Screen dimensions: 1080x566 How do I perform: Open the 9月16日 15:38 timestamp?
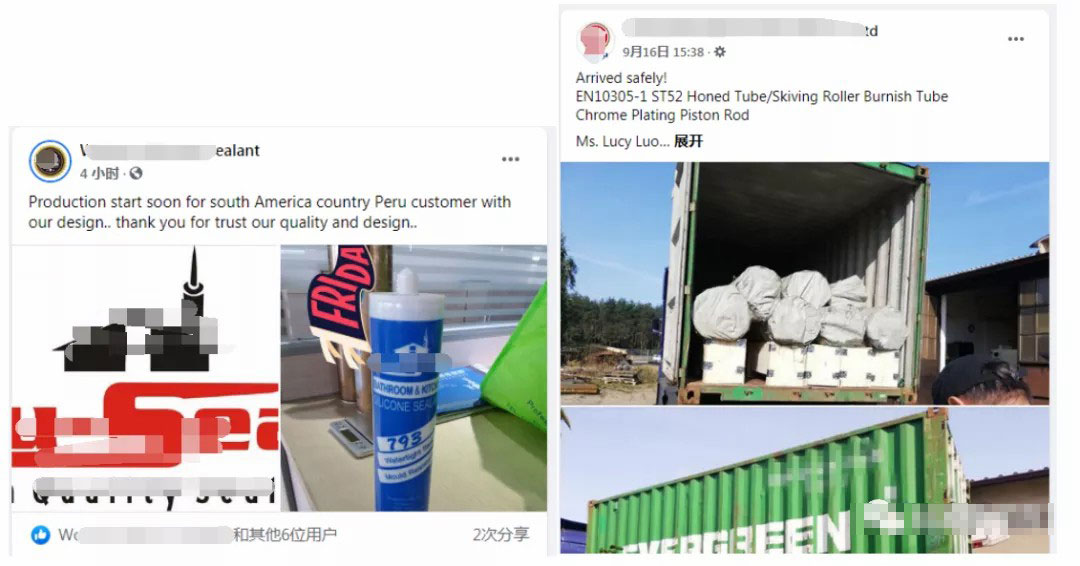pyautogui.click(x=663, y=52)
